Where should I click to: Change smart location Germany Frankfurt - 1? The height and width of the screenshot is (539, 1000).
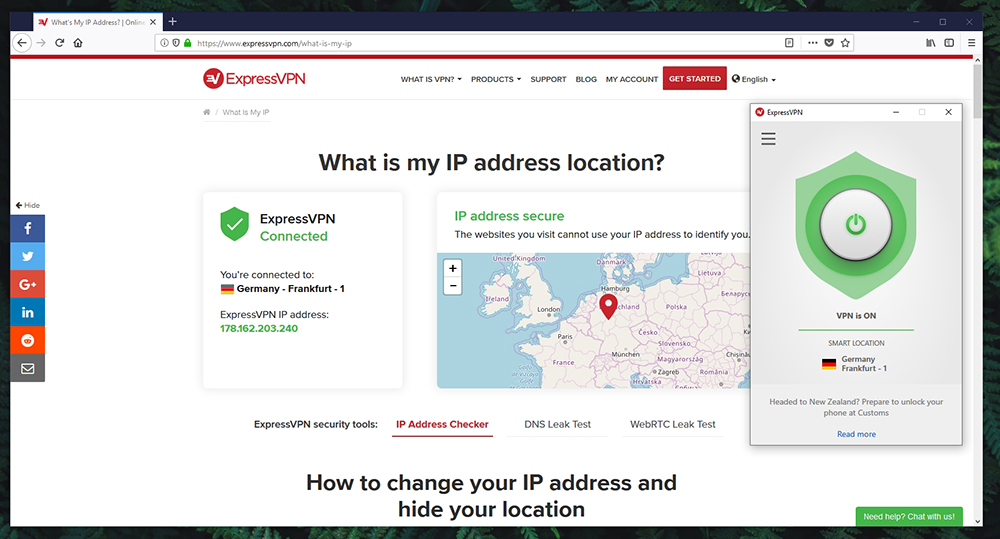click(x=855, y=364)
